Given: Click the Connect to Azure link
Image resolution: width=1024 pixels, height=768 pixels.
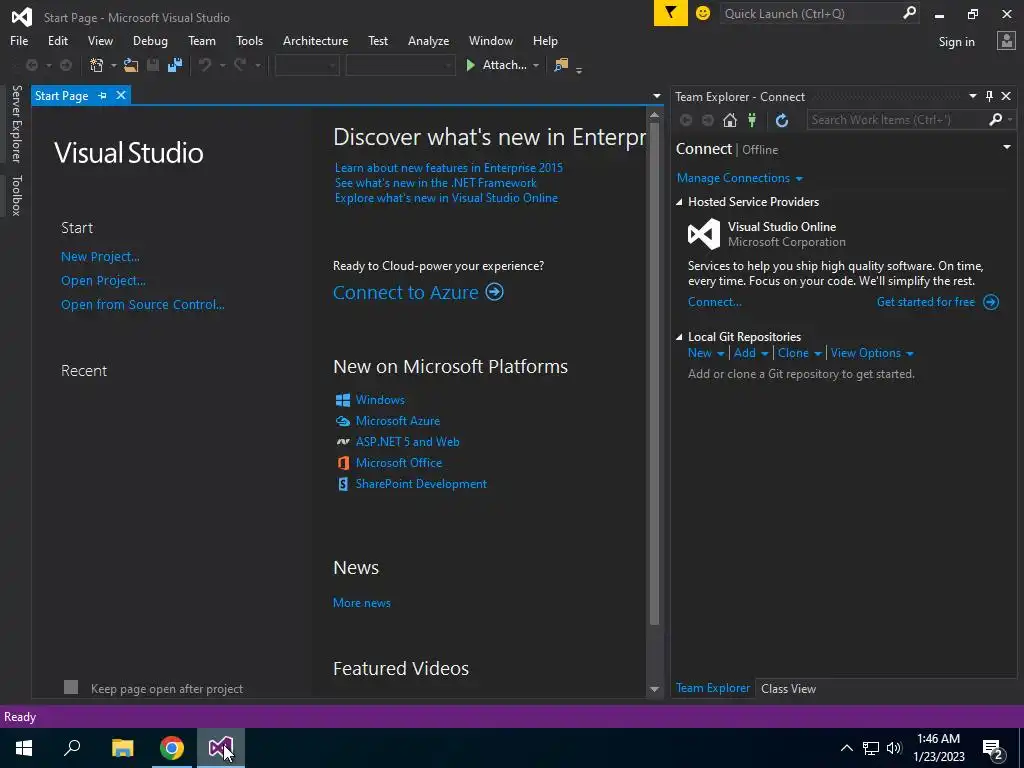Looking at the screenshot, I should pyautogui.click(x=406, y=292).
